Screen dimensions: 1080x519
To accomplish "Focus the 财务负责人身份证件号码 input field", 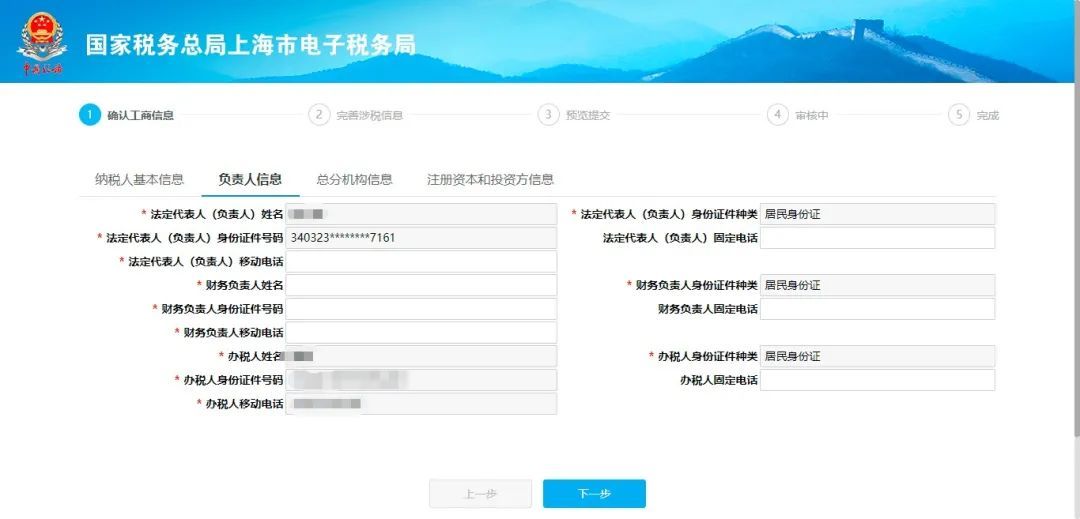I will [421, 309].
